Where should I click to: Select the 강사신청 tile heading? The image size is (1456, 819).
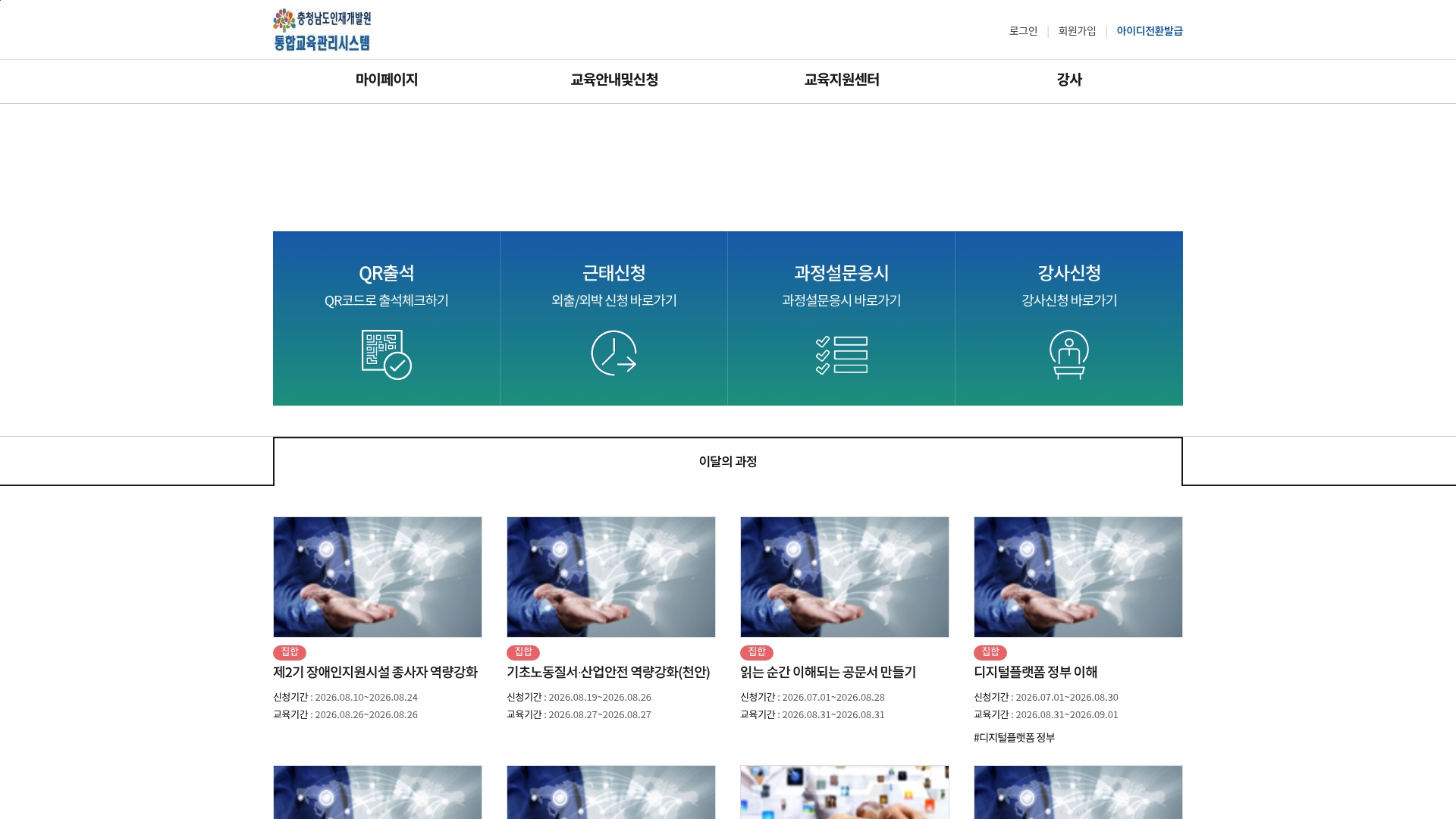click(1069, 273)
